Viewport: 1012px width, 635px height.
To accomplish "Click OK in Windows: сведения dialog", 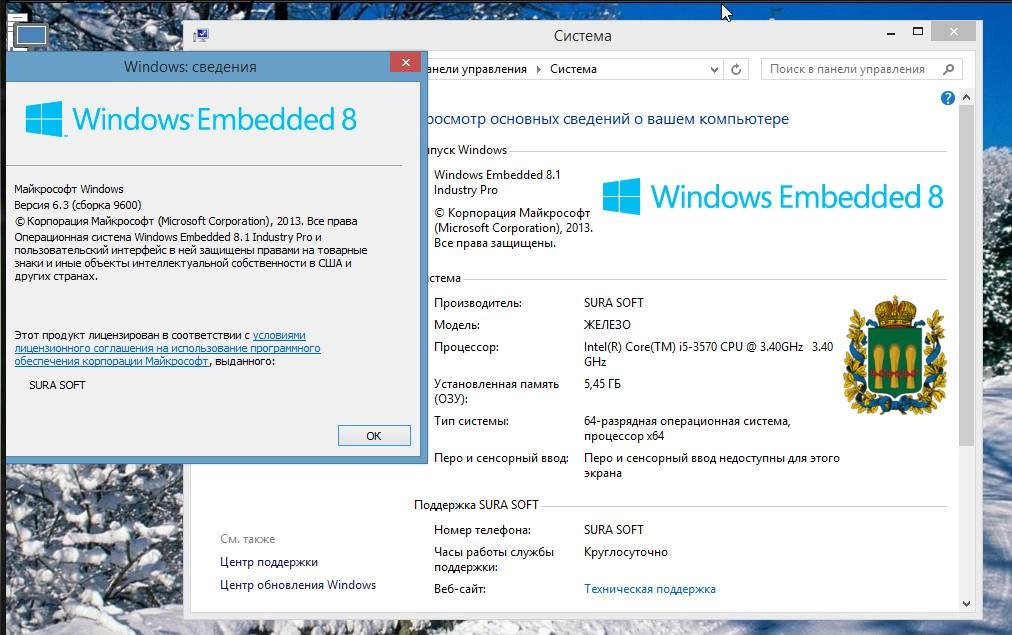I will point(374,436).
